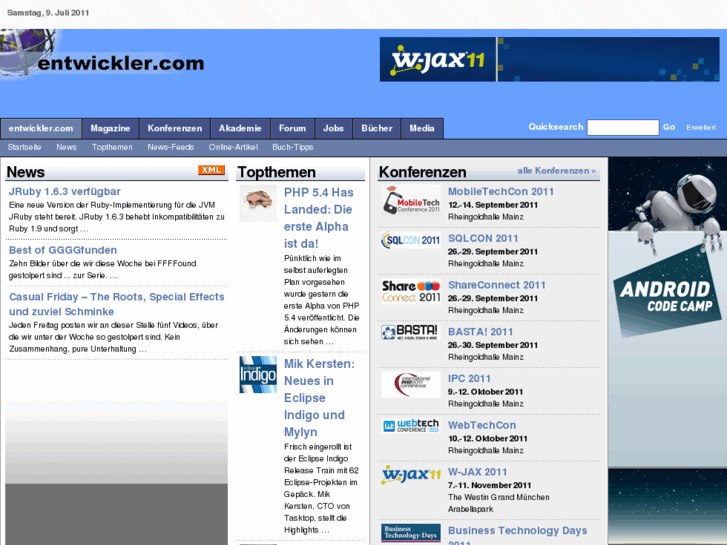This screenshot has width=727, height=545.
Task: Select Online-Artikel in the submenu
Action: [233, 147]
